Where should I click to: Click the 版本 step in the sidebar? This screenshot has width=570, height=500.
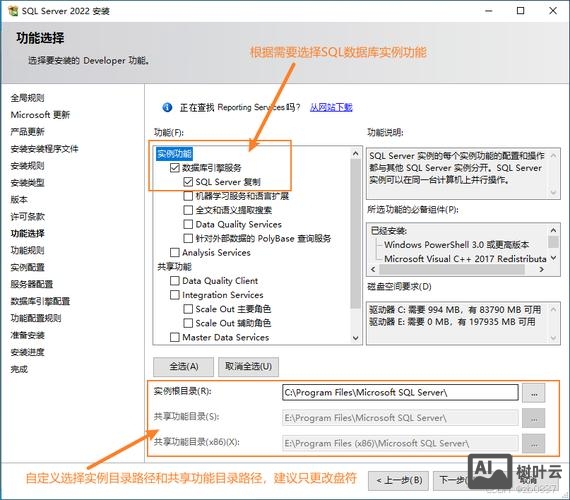point(19,200)
